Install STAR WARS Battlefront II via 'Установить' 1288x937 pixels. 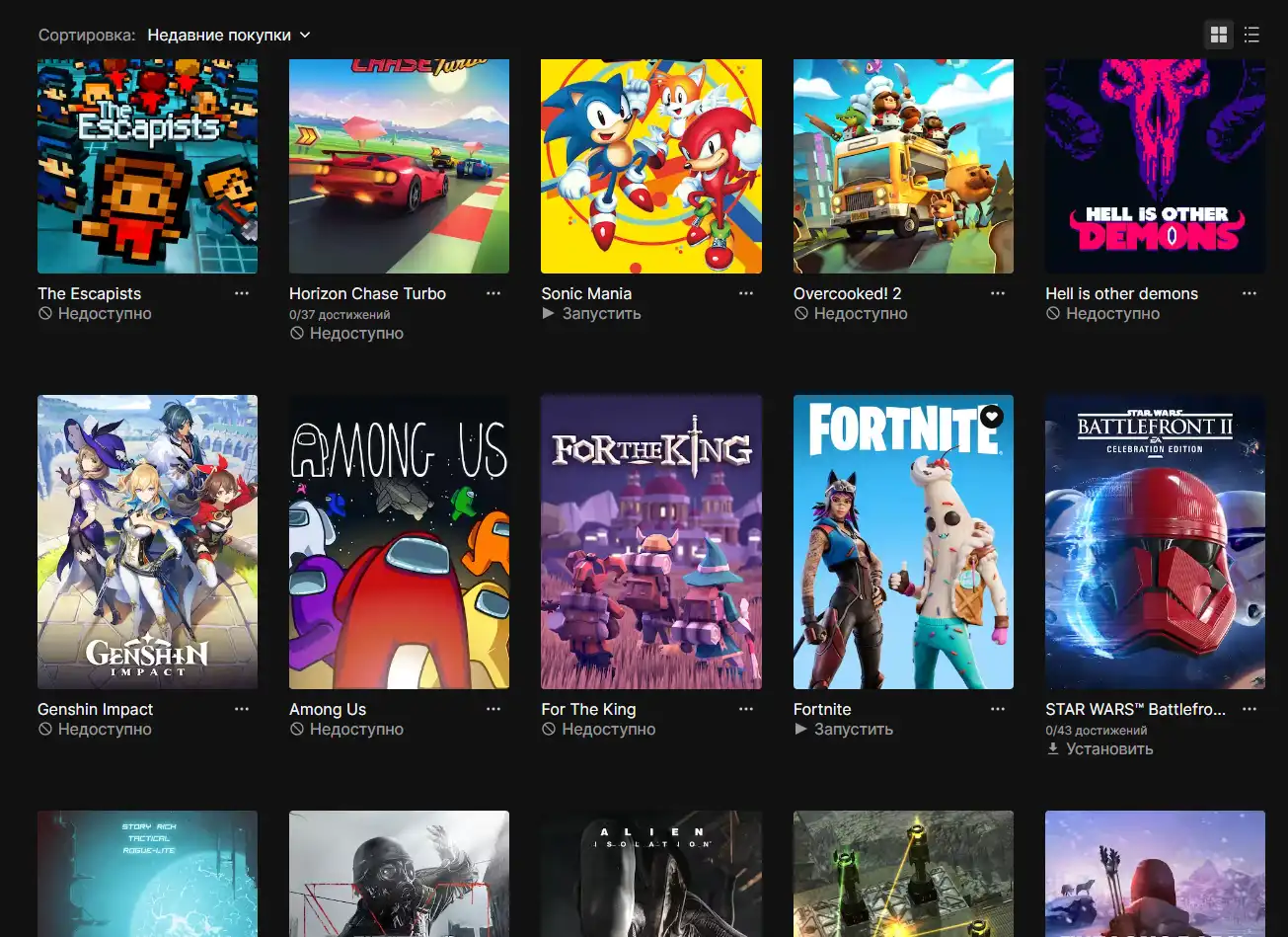[x=1099, y=749]
